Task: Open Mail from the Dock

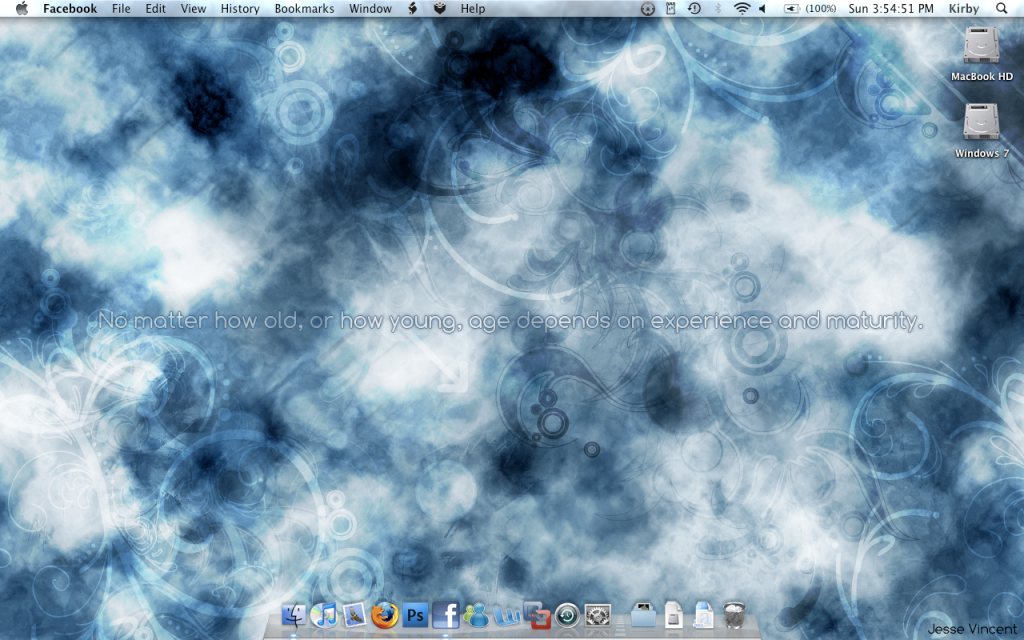Action: (x=354, y=615)
